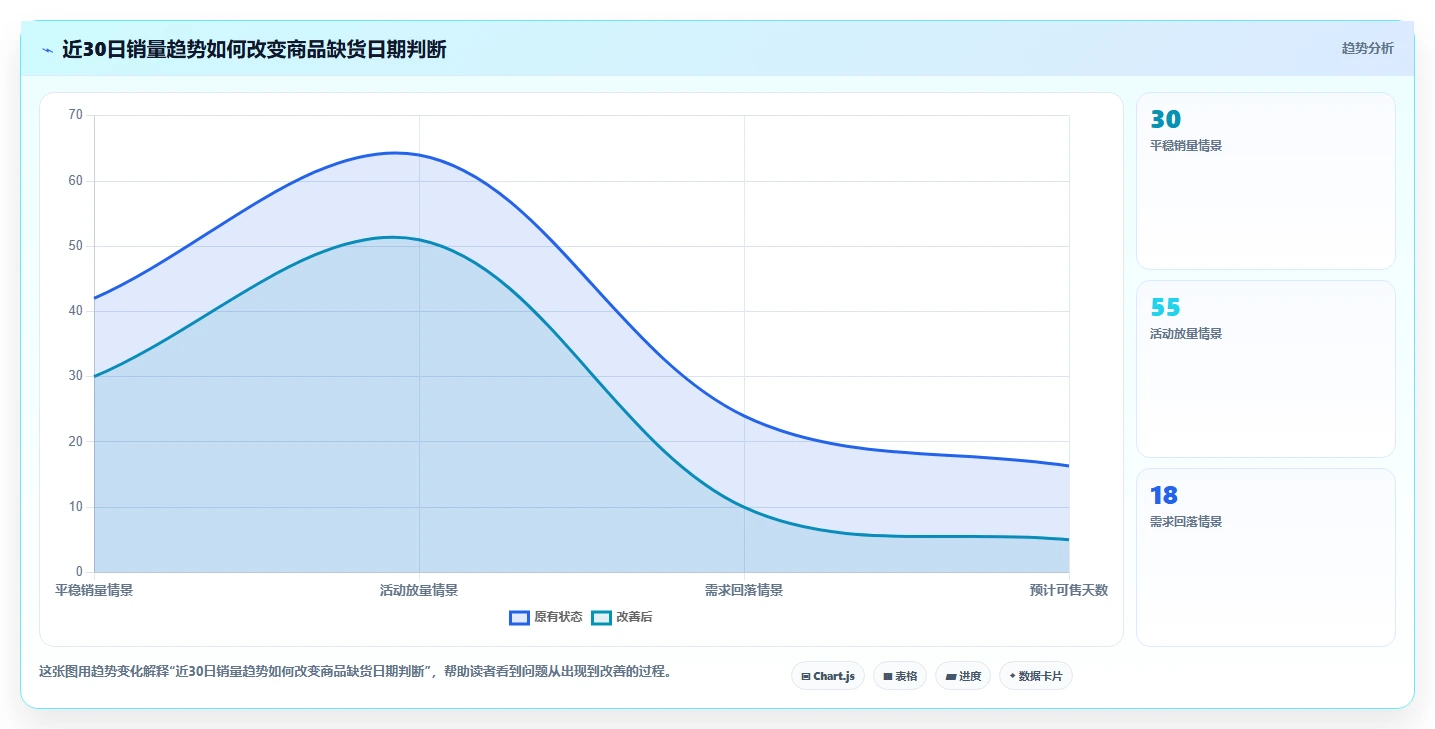The height and width of the screenshot is (729, 1435).
Task: Click the Chart.js tag
Action: tap(828, 676)
